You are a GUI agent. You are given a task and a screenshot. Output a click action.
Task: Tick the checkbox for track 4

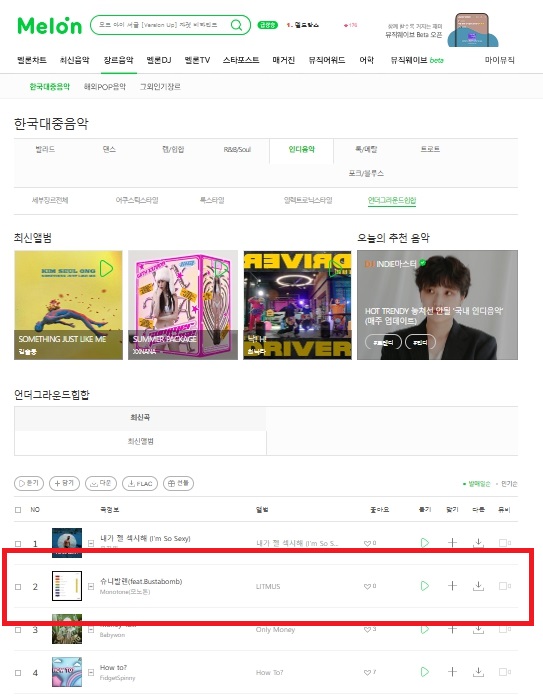(x=18, y=673)
